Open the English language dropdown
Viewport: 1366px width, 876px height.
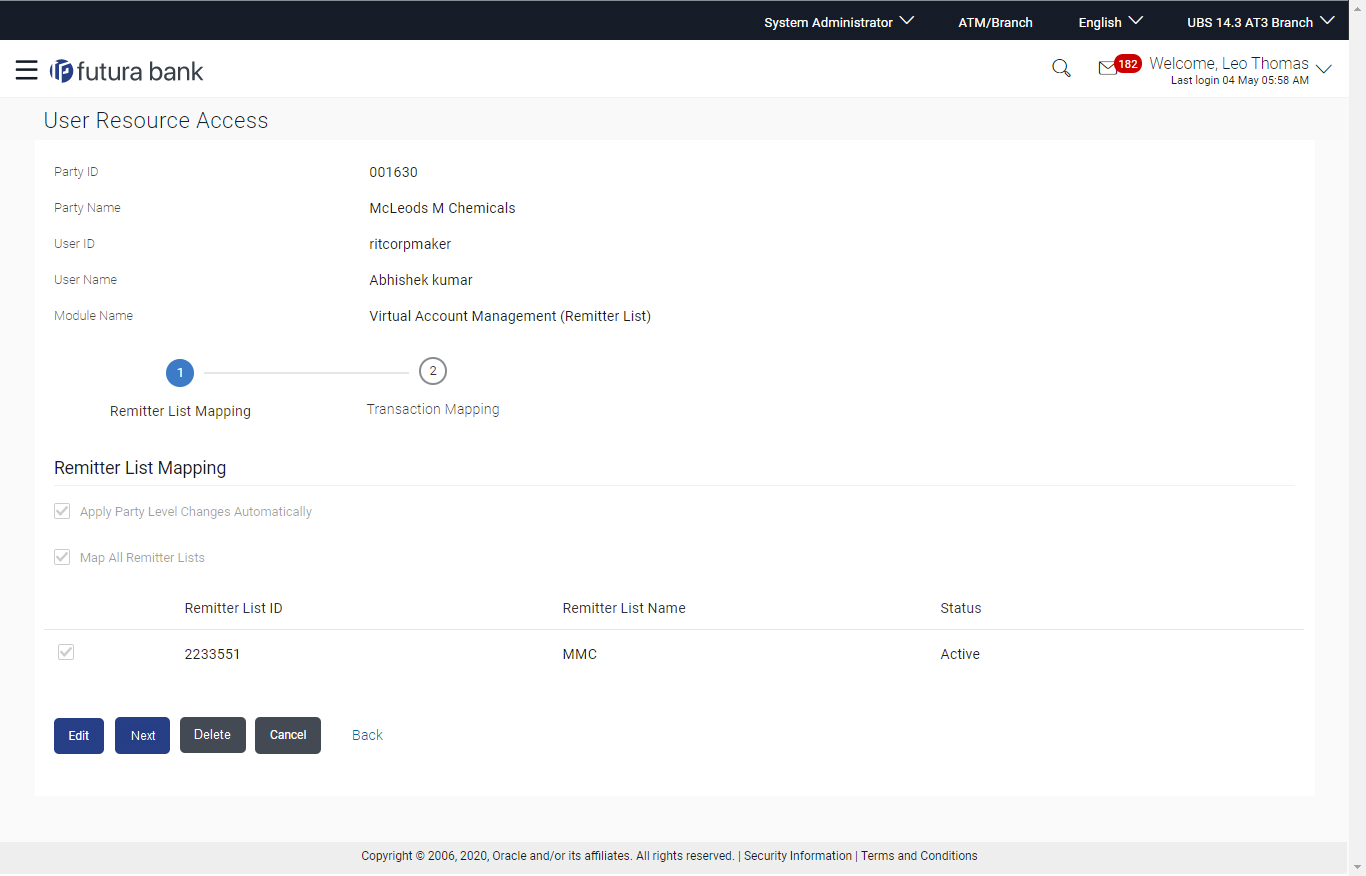[x=1110, y=22]
